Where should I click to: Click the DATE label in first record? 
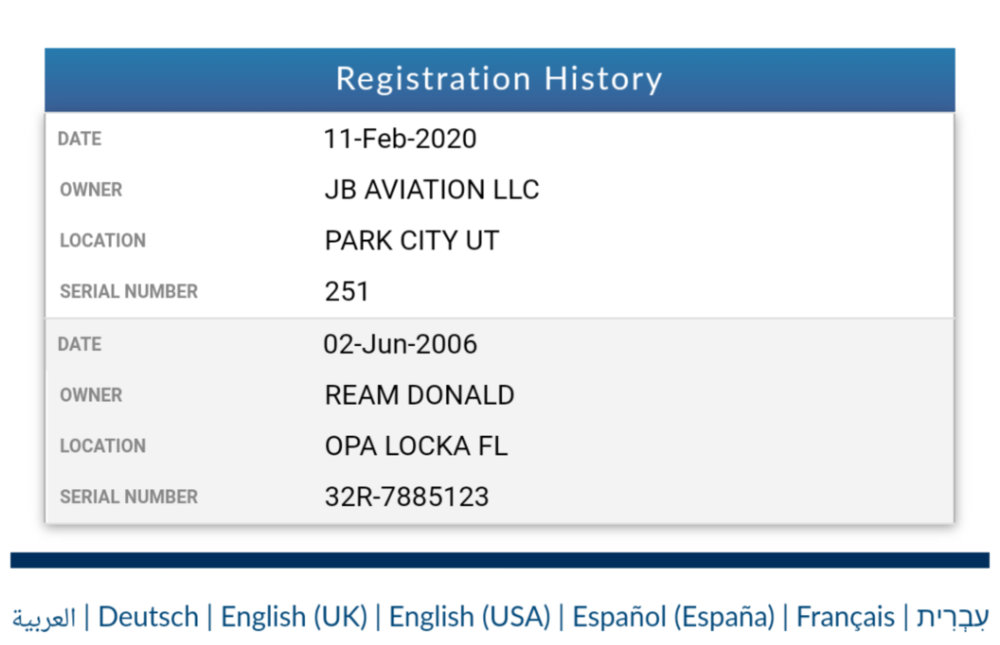77,139
